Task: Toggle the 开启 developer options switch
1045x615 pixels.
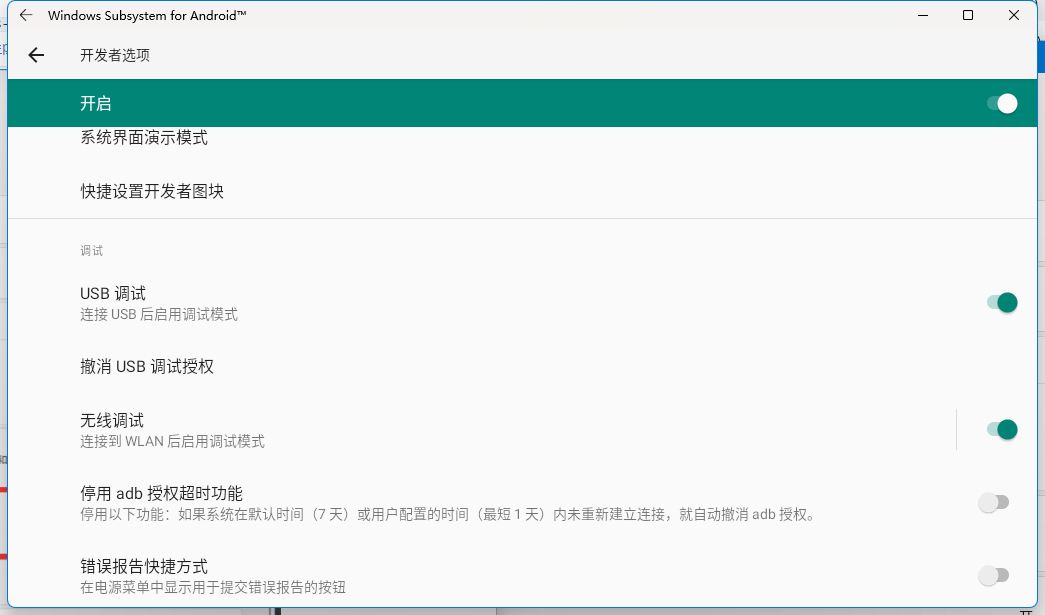Action: coord(1002,103)
